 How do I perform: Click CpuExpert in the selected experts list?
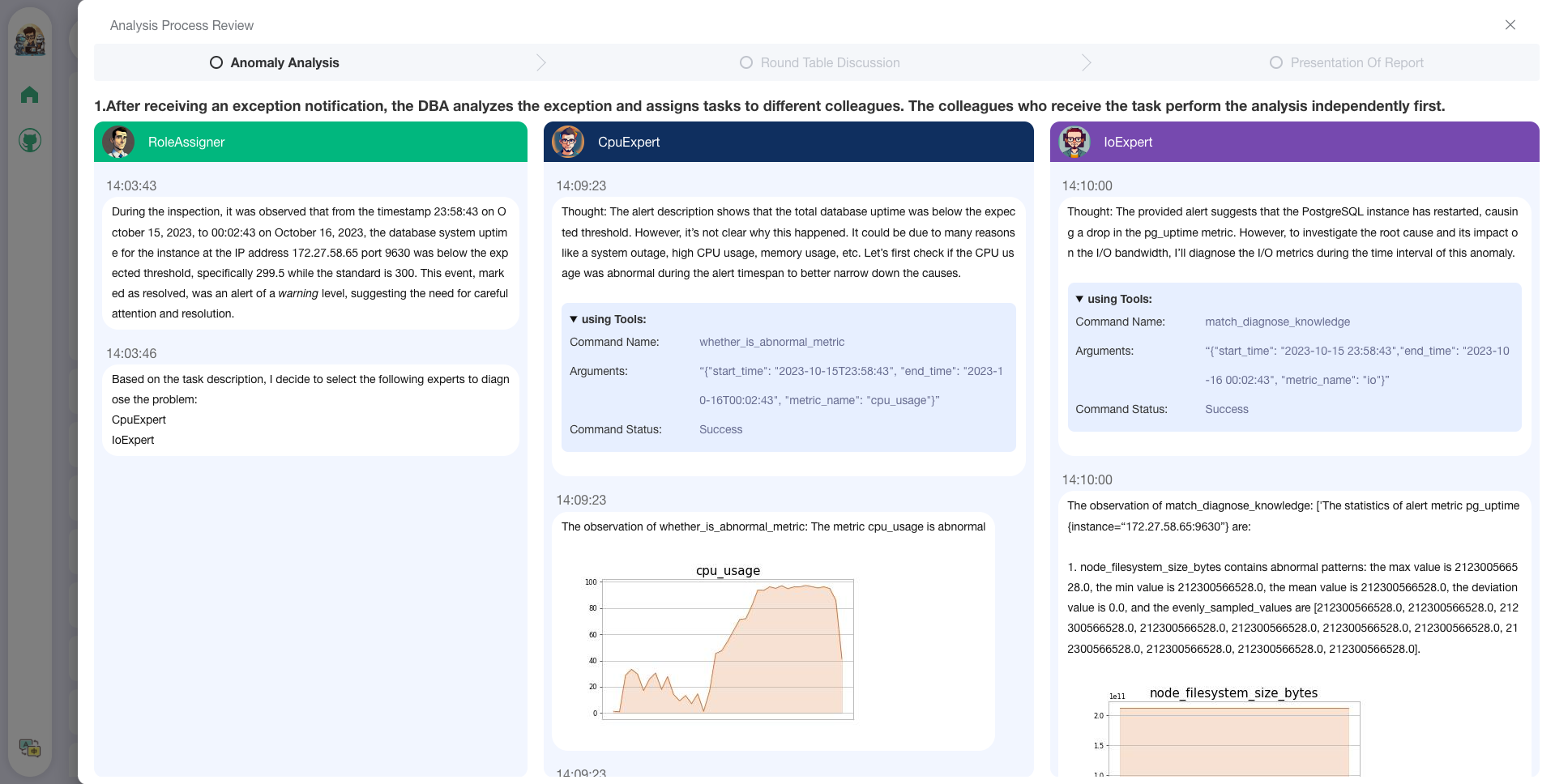click(139, 420)
